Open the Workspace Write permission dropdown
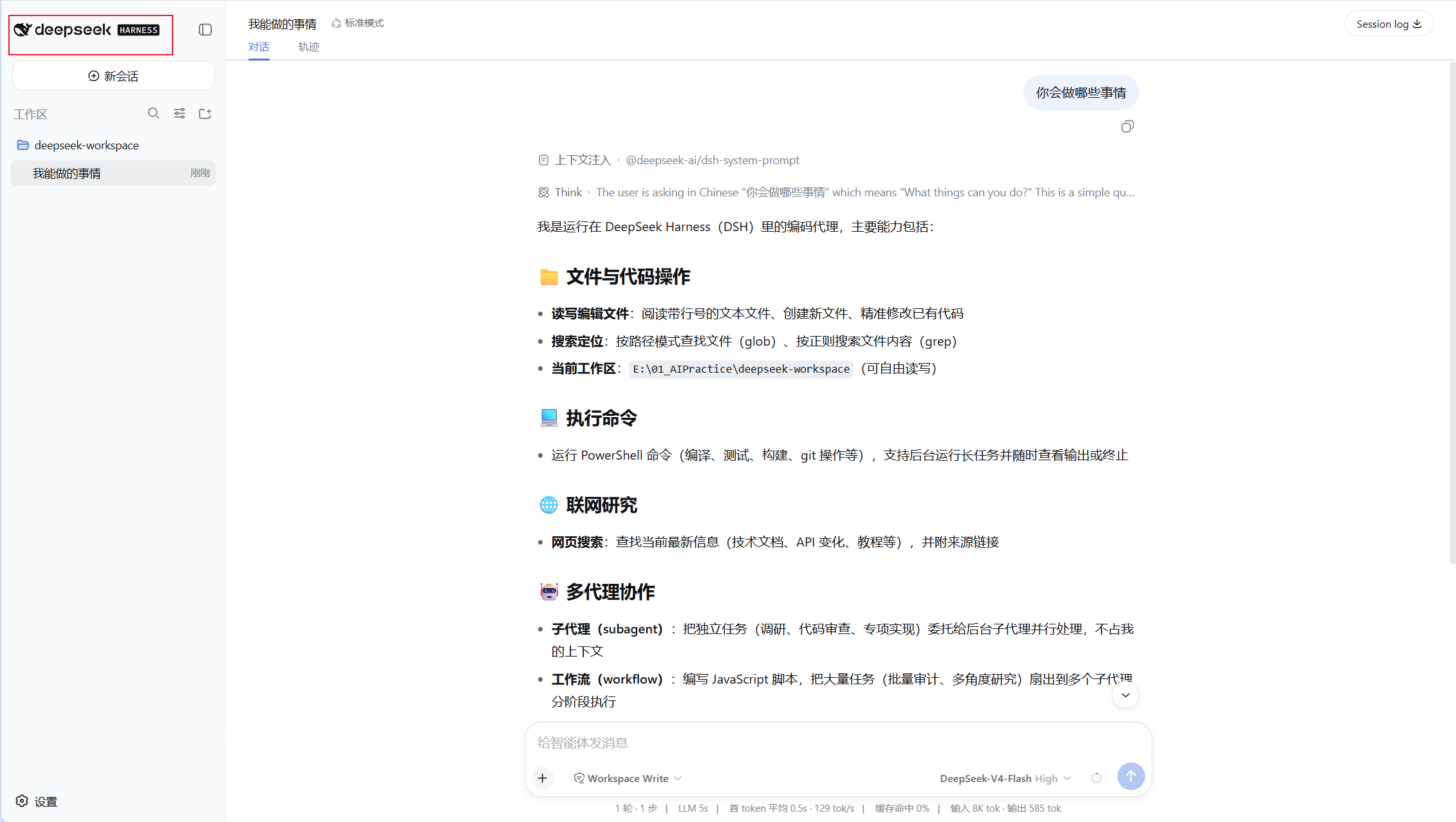The height and width of the screenshot is (822, 1456). [x=628, y=778]
